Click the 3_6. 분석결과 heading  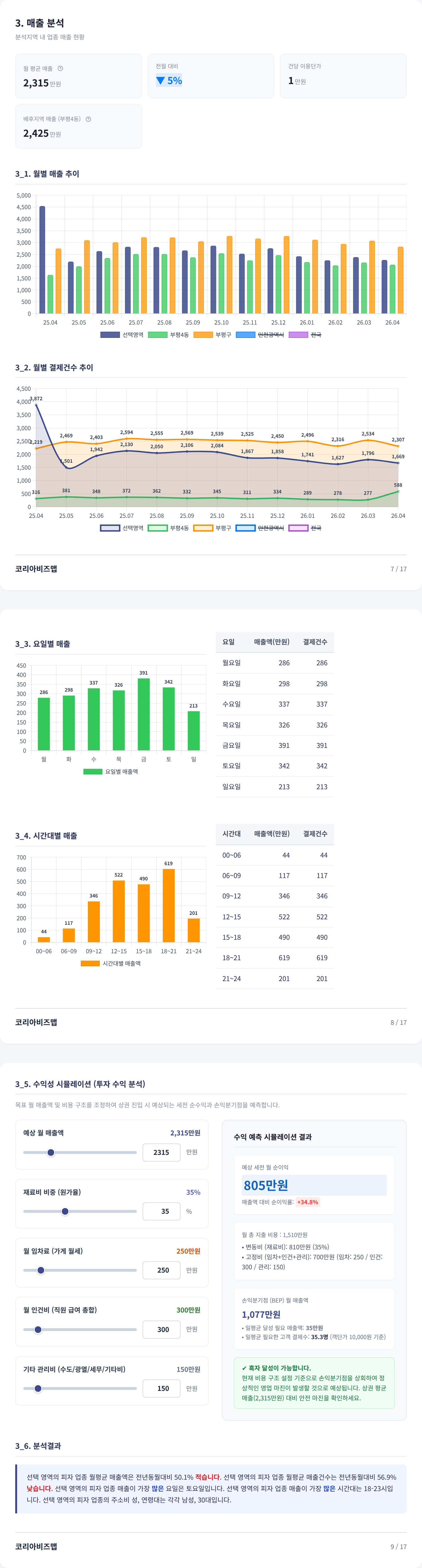[38, 1446]
